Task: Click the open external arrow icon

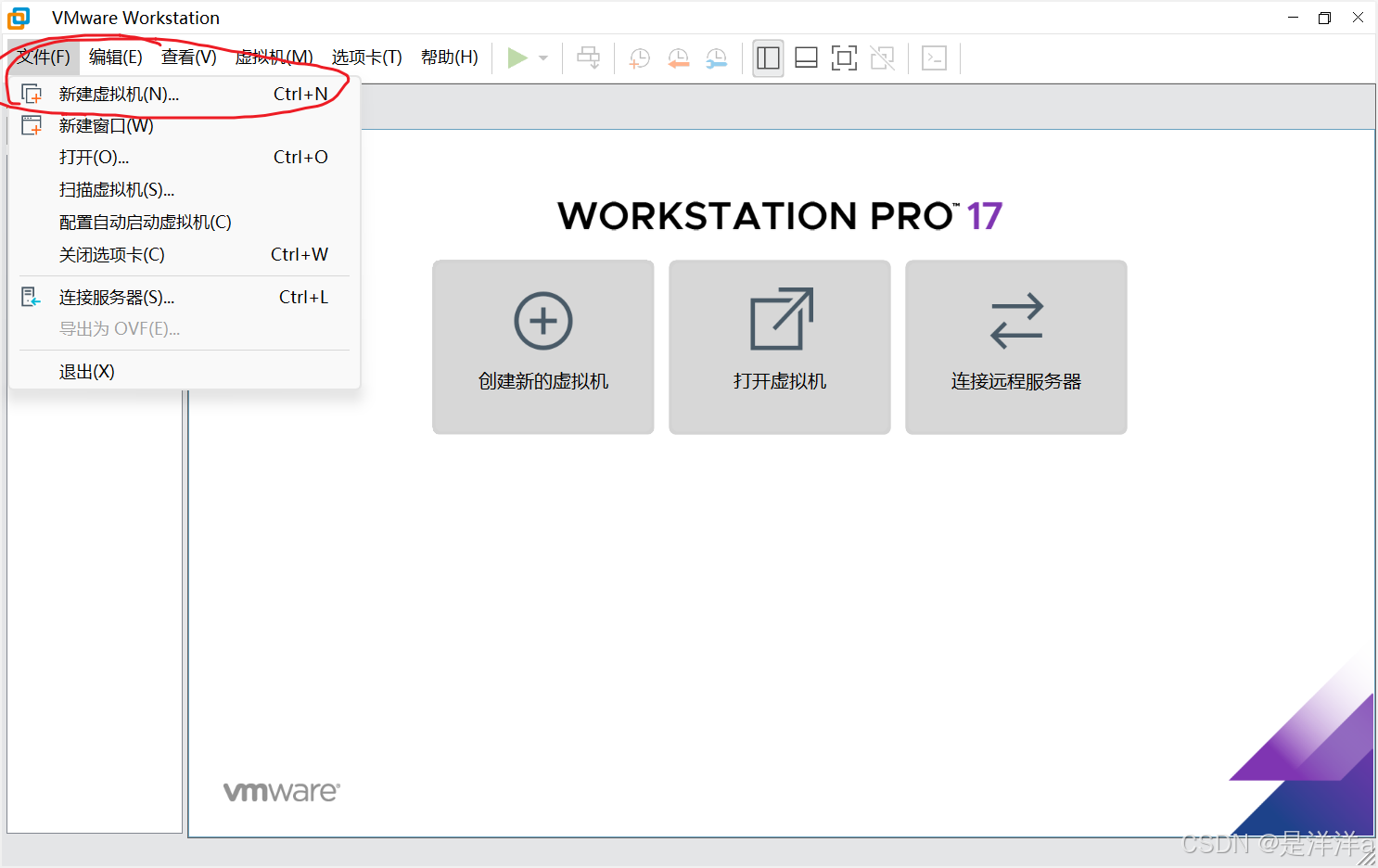Action: (x=782, y=318)
